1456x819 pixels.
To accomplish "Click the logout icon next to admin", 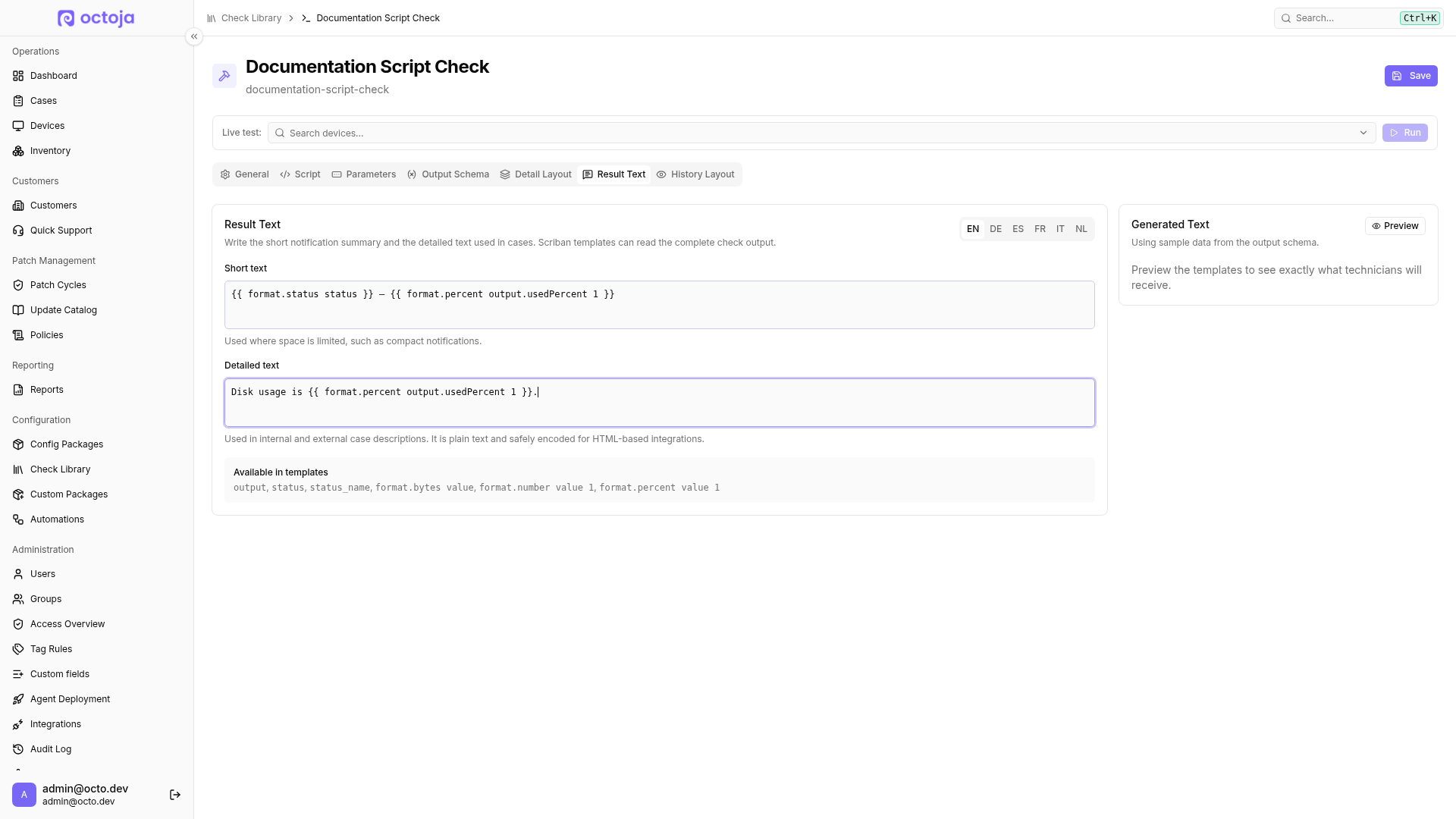I will coord(175,795).
